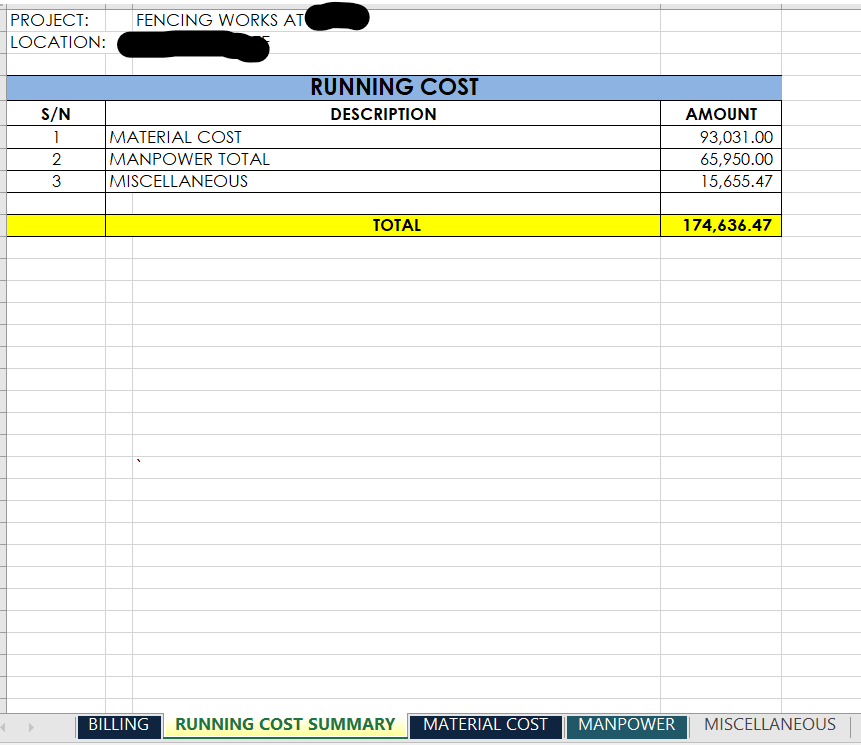Click the yellow TOTAL label cell

click(x=396, y=226)
